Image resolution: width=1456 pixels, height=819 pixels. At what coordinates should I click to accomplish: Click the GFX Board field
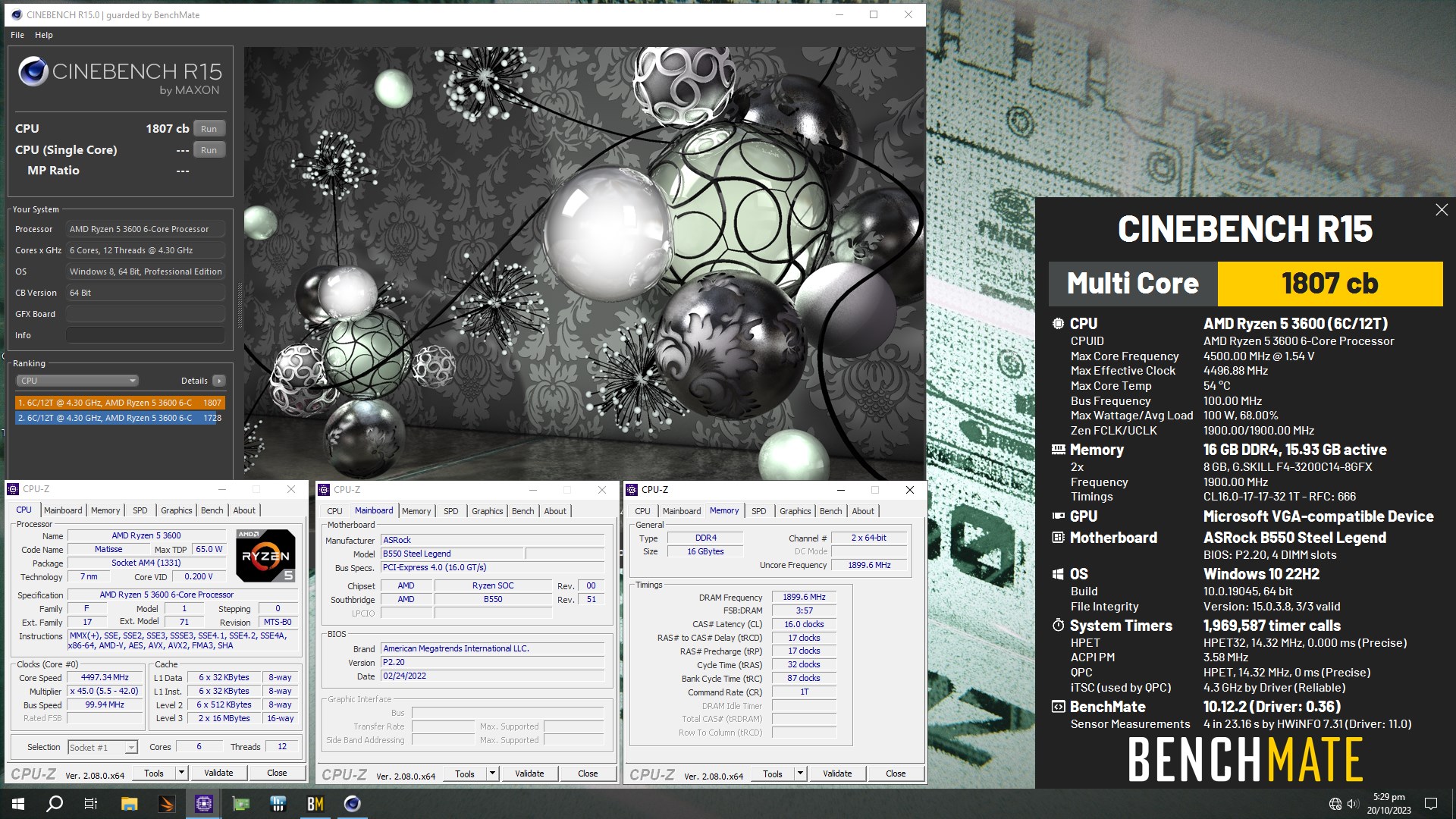coord(146,314)
